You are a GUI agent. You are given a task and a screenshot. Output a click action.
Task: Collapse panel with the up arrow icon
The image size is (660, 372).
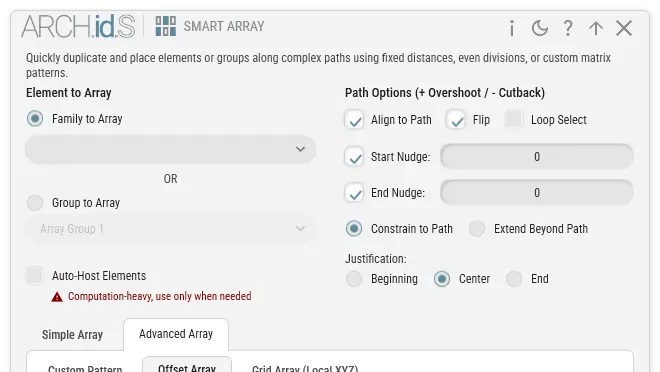(x=596, y=28)
